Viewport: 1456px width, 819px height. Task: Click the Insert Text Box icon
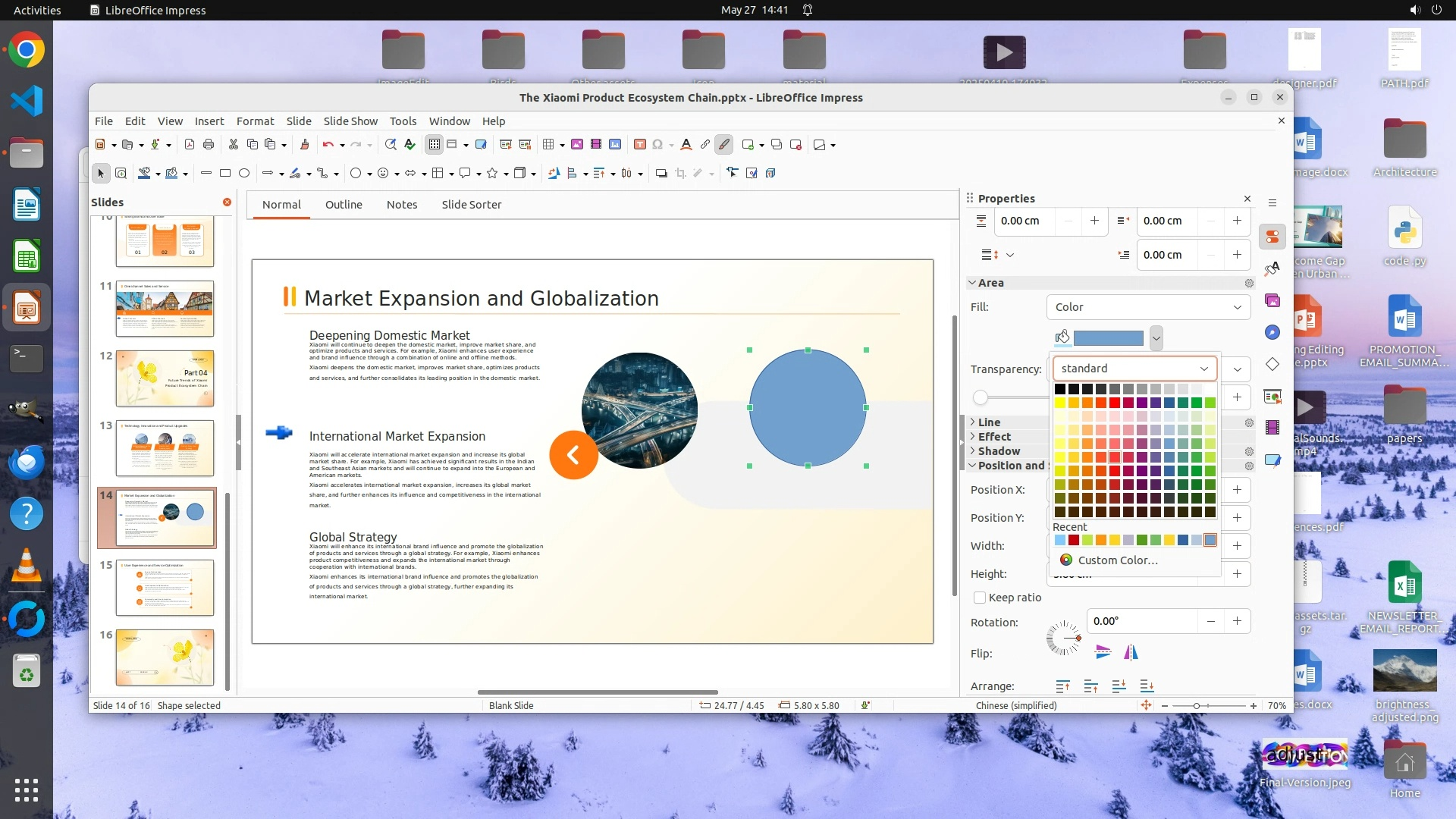point(639,144)
